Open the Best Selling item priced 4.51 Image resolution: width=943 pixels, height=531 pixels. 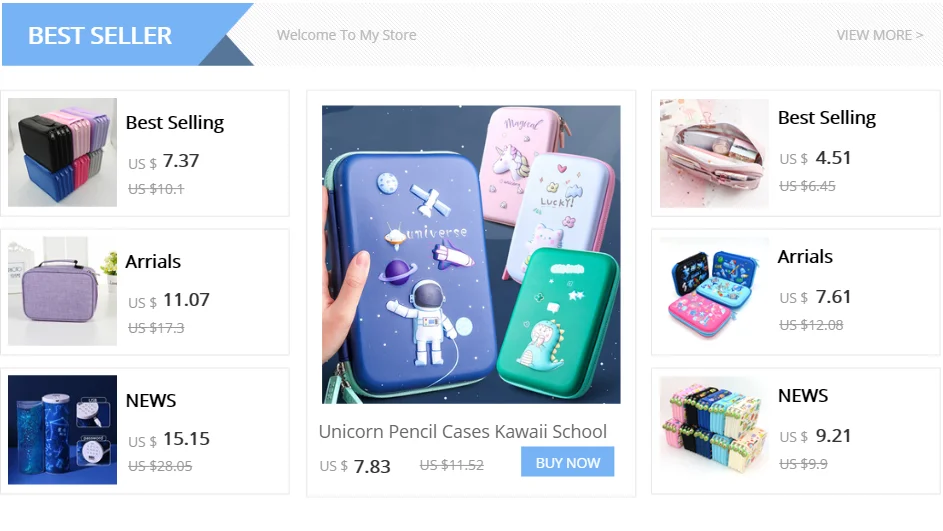point(796,153)
